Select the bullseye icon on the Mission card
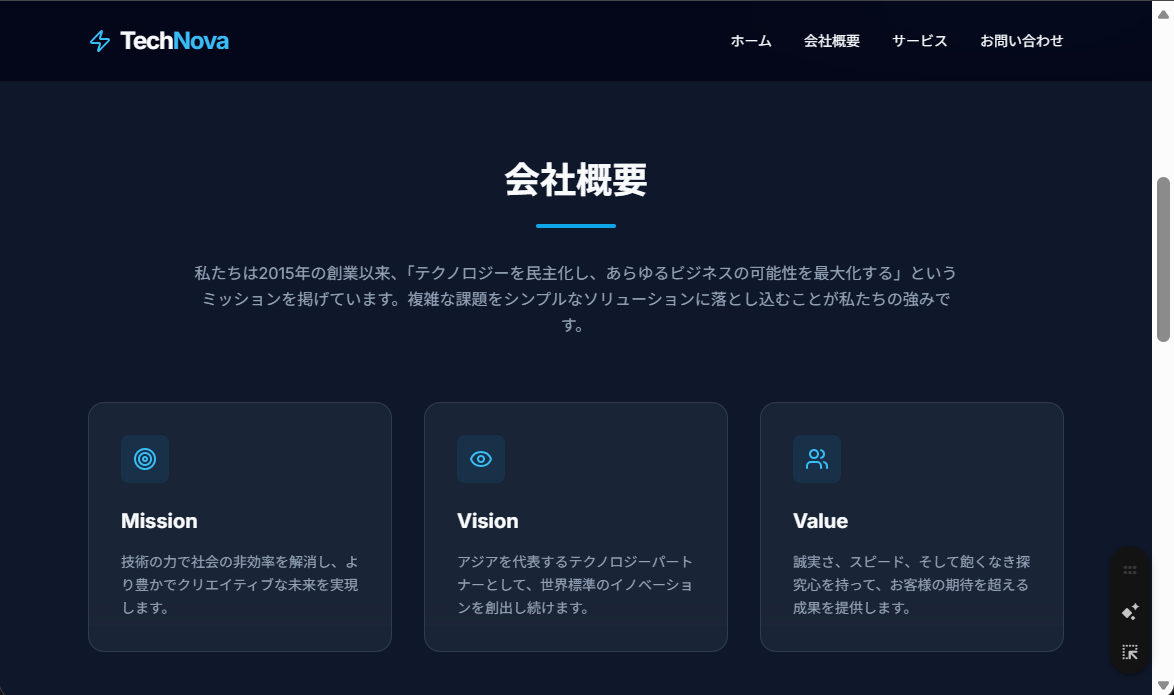This screenshot has width=1174, height=695. point(145,459)
